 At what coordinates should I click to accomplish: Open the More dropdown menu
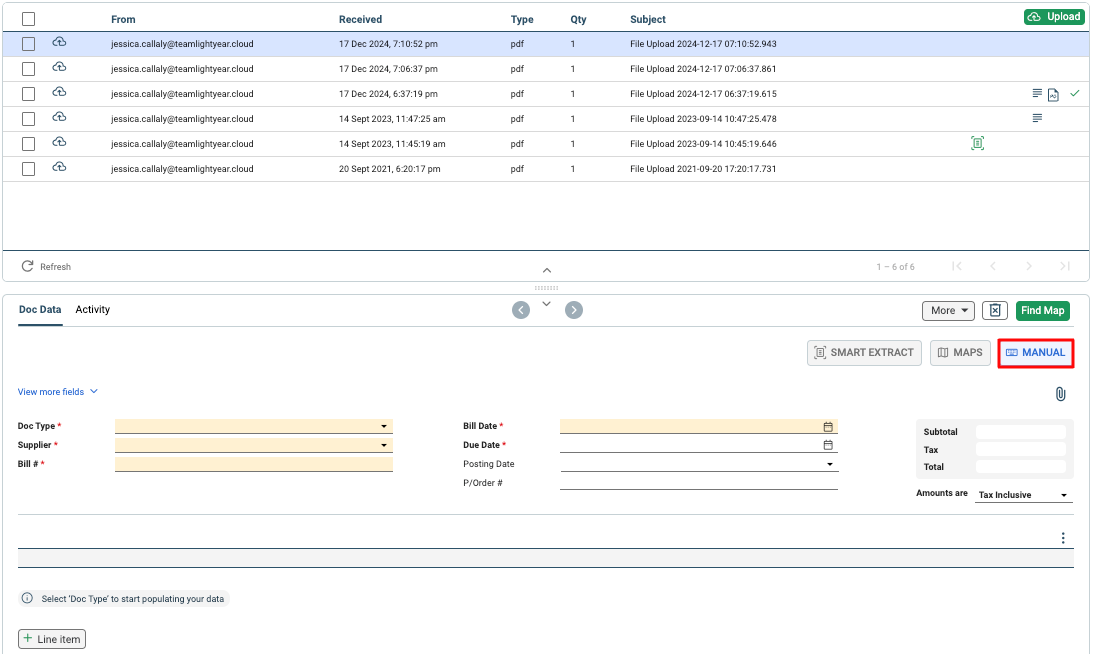point(948,310)
